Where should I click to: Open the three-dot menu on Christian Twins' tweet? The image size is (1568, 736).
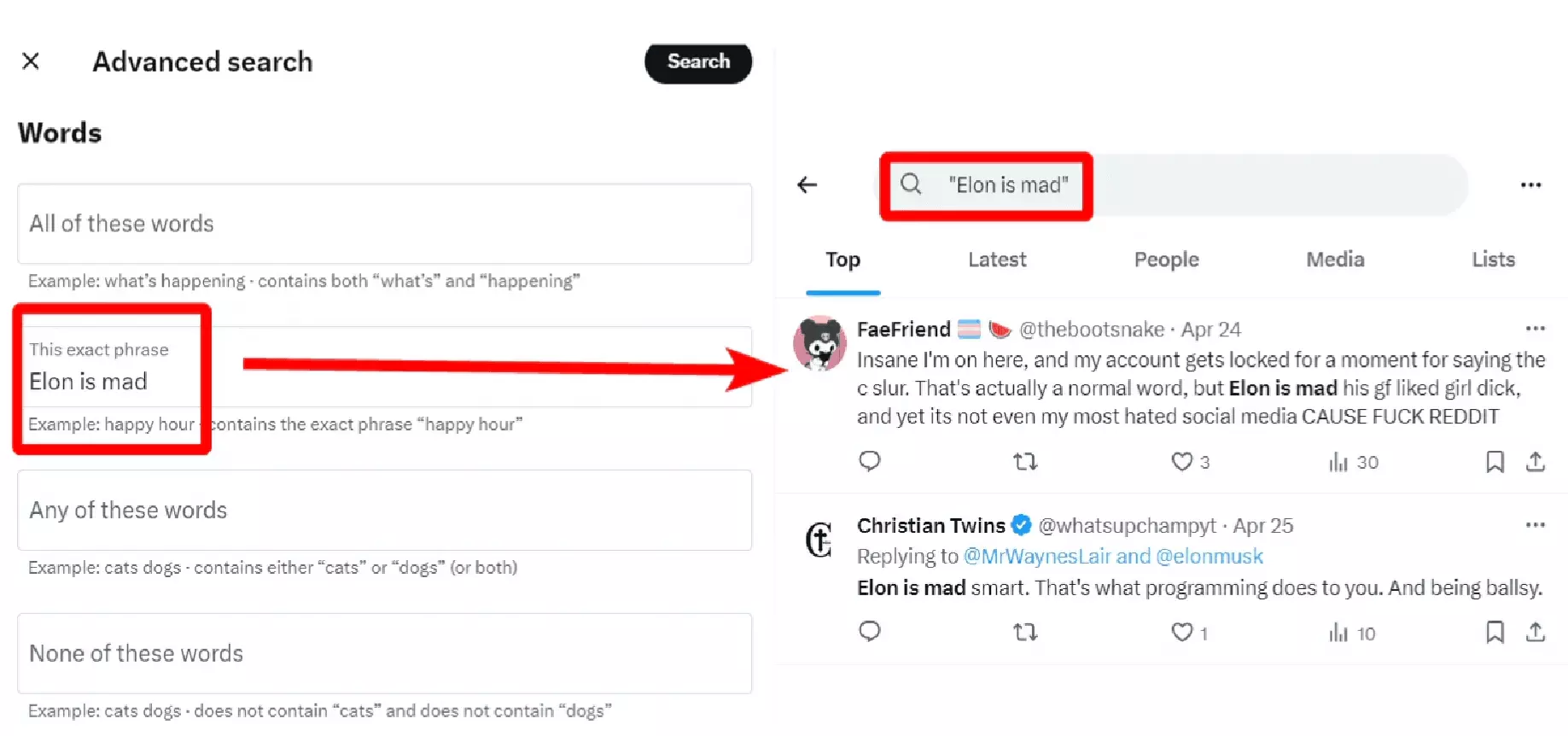1536,525
